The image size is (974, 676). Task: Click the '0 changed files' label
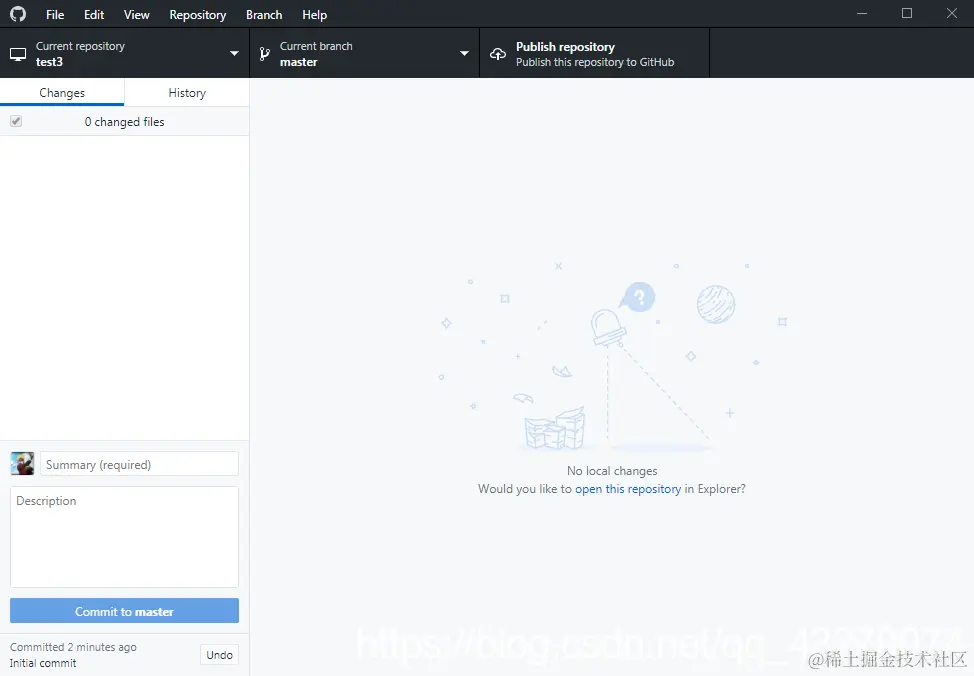click(x=124, y=122)
